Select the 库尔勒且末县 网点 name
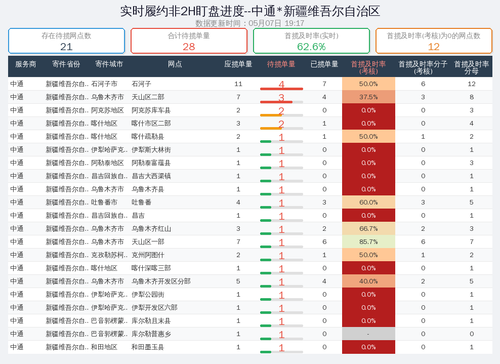The image size is (500, 364). 151,321
